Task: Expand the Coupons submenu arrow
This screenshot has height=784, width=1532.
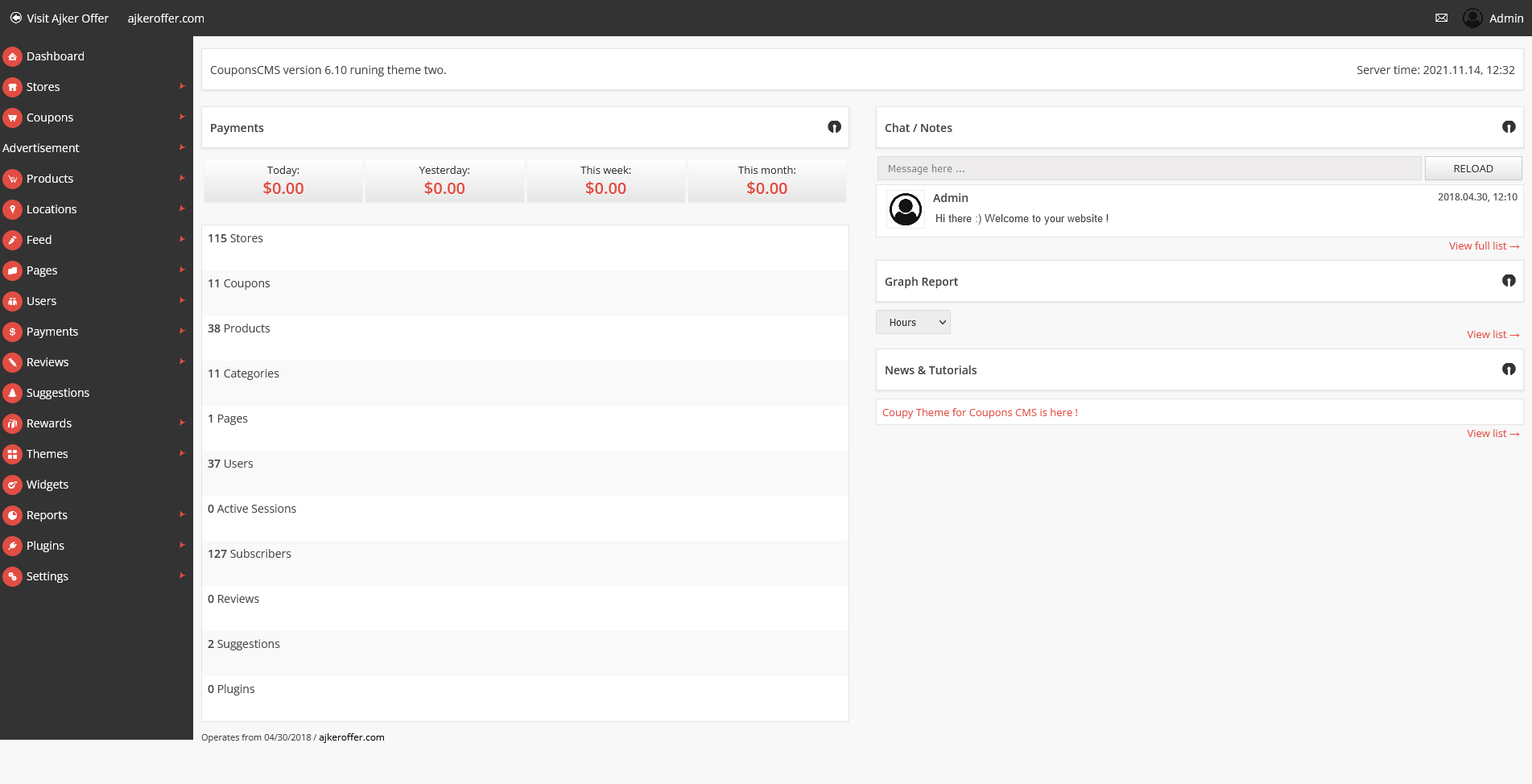Action: tap(182, 117)
